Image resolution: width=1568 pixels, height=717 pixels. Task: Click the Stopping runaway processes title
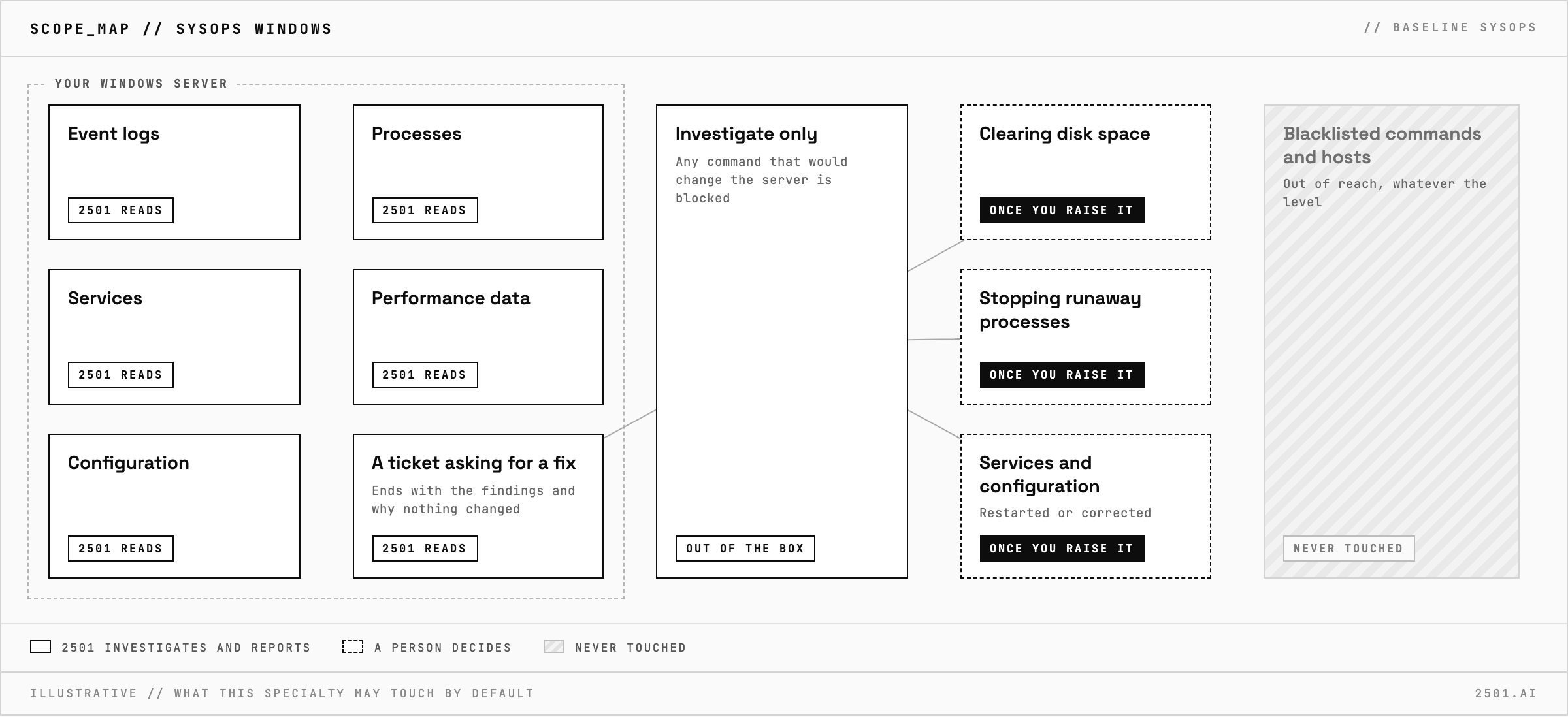point(1060,310)
